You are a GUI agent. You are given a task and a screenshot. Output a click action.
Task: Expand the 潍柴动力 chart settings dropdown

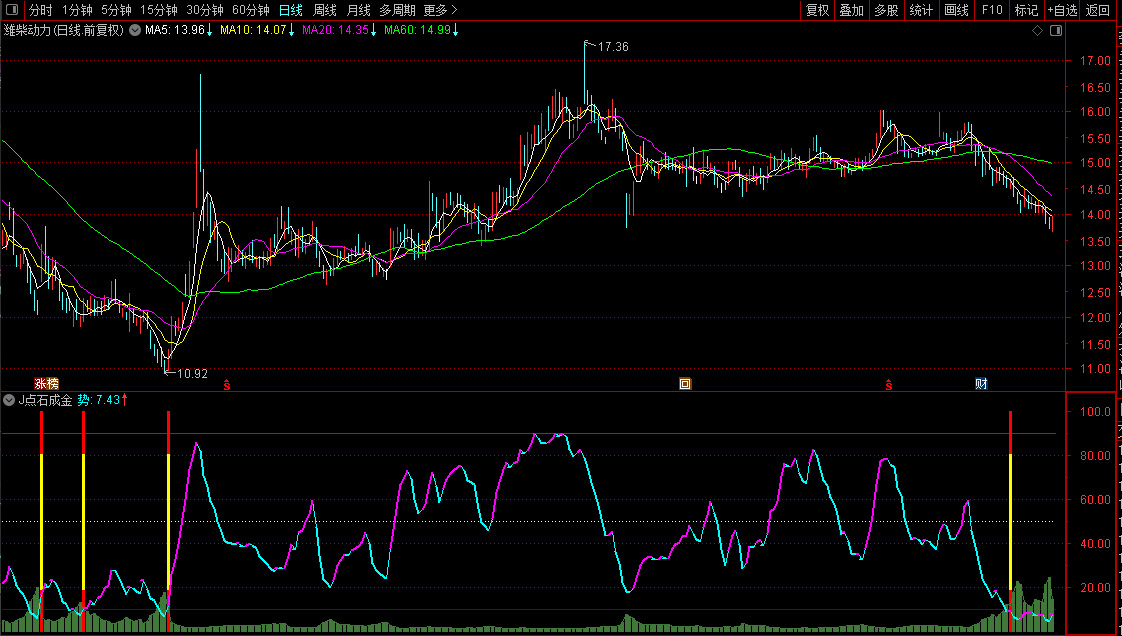point(134,31)
